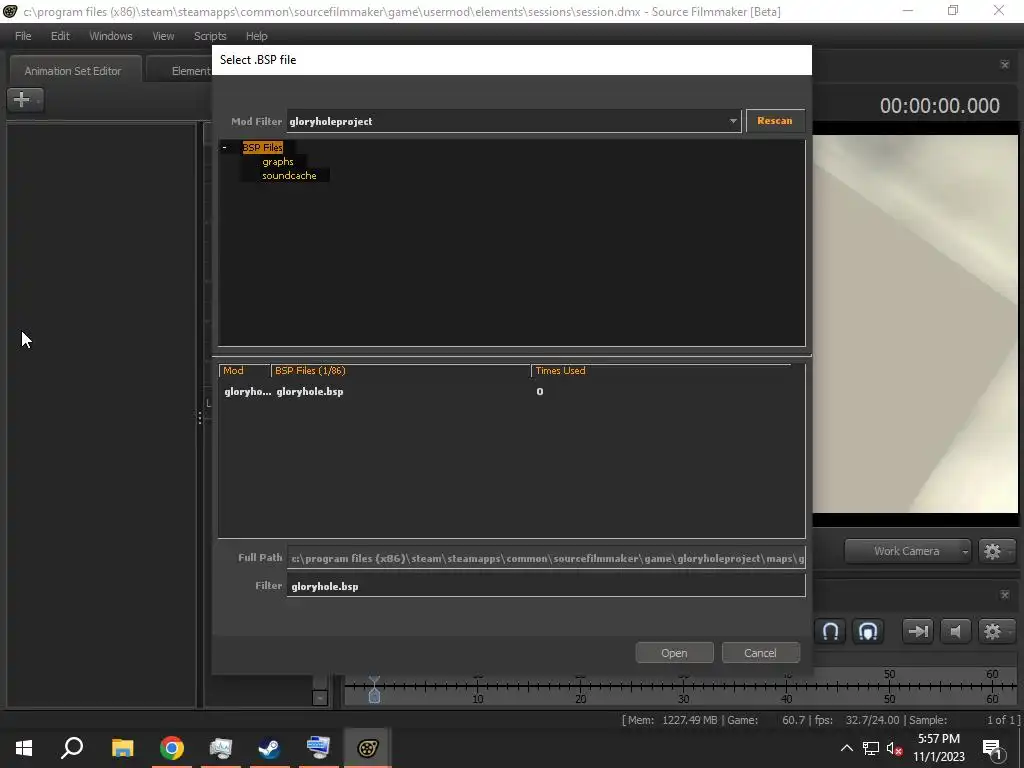Click the taskbar monitor app icon before Source Filmmaker

318,748
